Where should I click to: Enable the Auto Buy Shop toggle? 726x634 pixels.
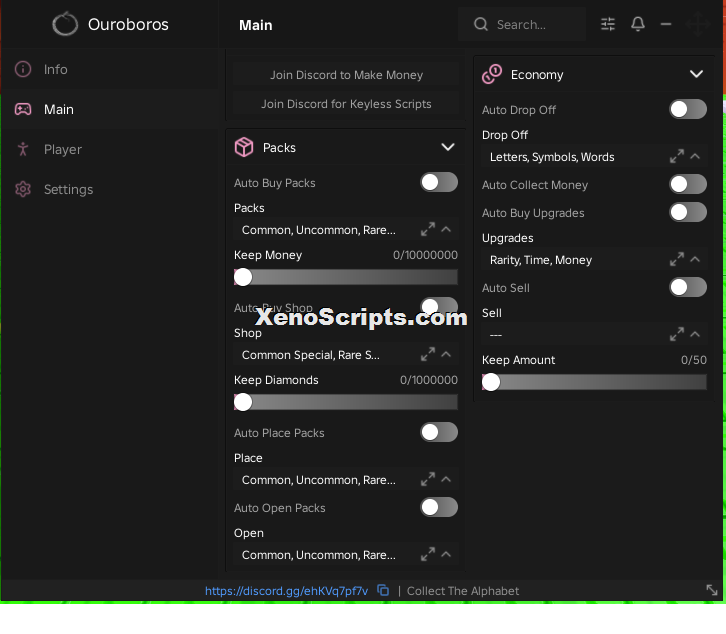pos(439,306)
